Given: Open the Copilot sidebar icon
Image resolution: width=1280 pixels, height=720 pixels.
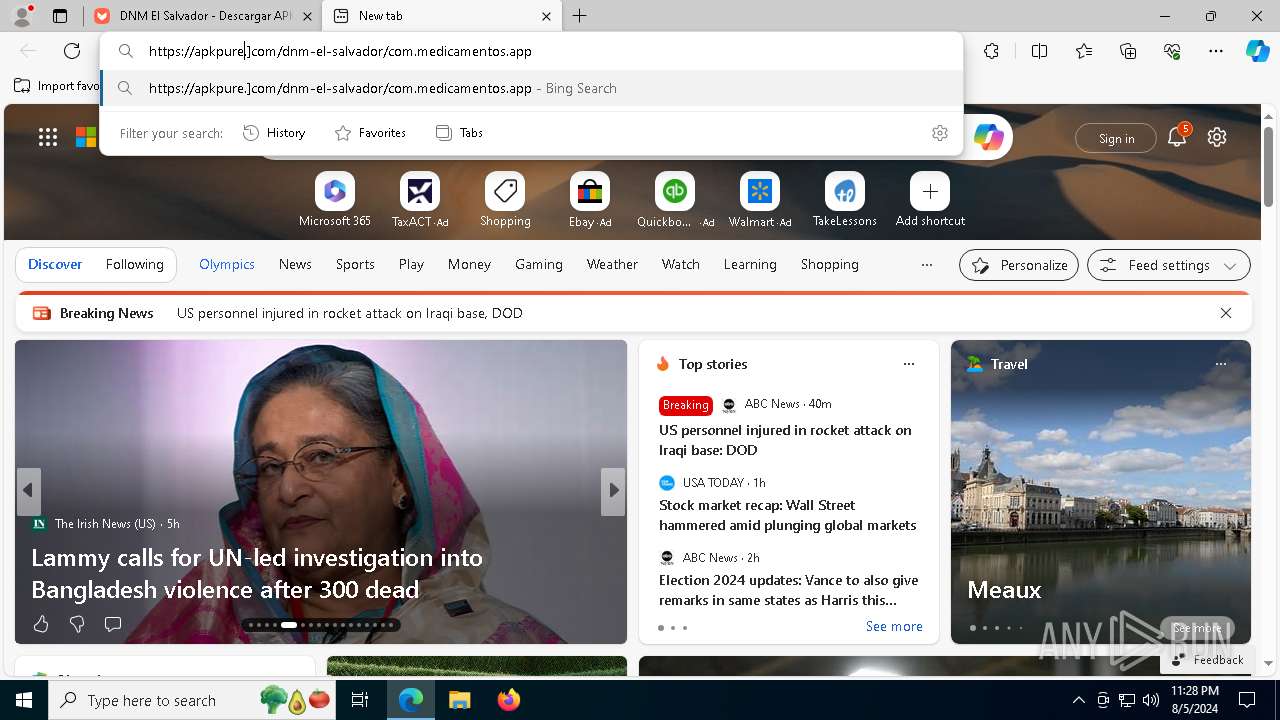Looking at the screenshot, I should tap(1257, 51).
